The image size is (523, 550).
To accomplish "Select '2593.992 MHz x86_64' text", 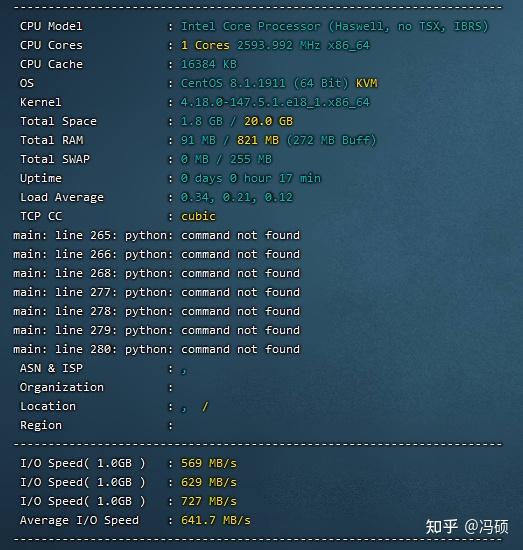I will 303,45.
